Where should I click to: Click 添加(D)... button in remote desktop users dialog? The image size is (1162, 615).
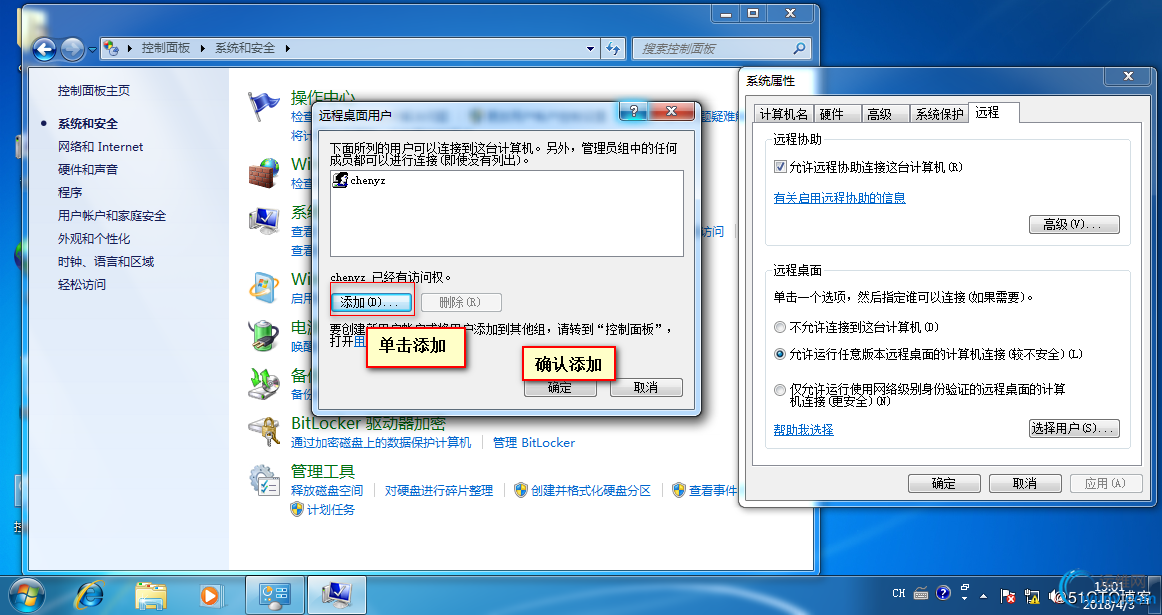coord(371,302)
